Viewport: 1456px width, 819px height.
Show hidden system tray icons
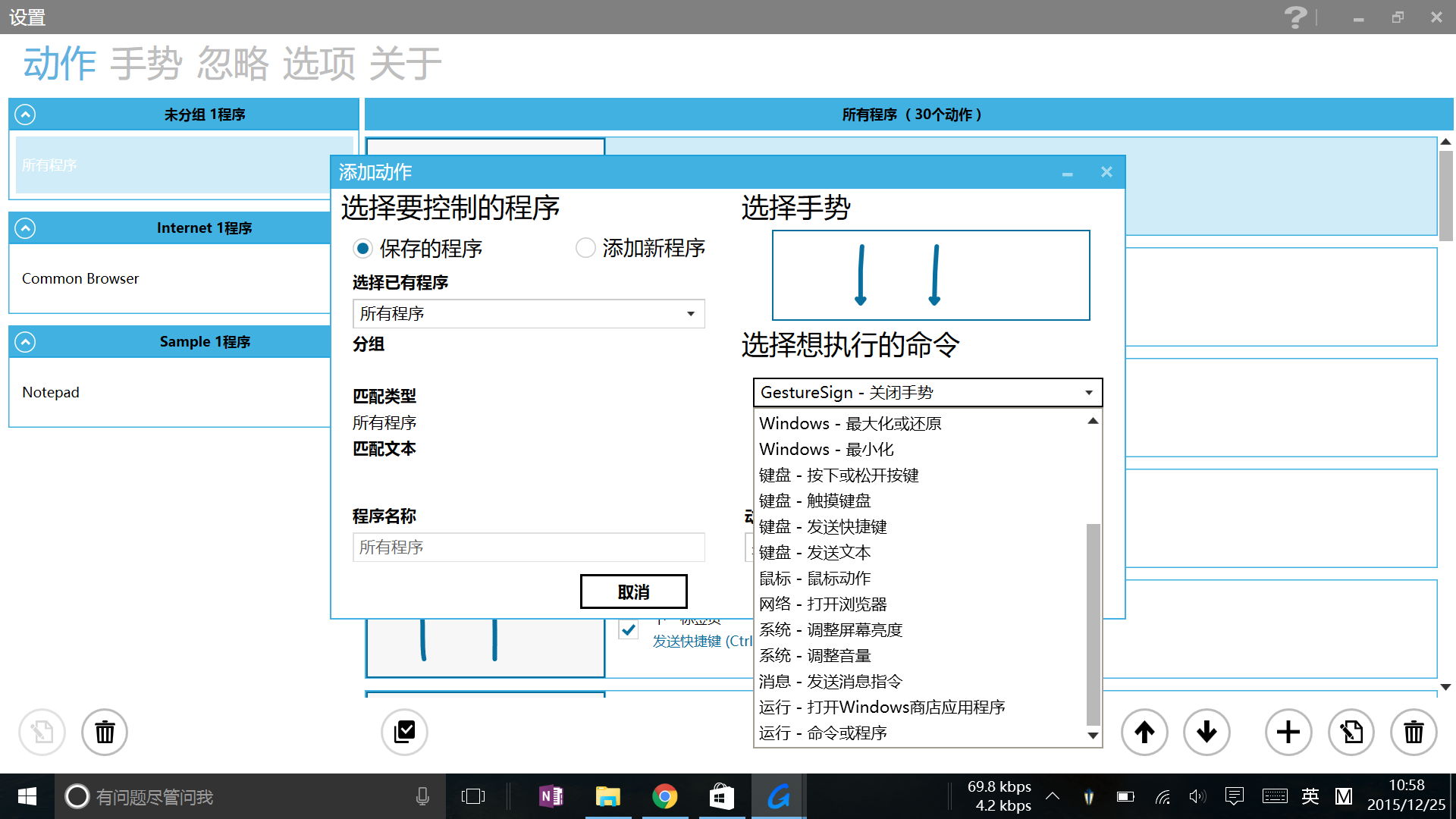1053,796
